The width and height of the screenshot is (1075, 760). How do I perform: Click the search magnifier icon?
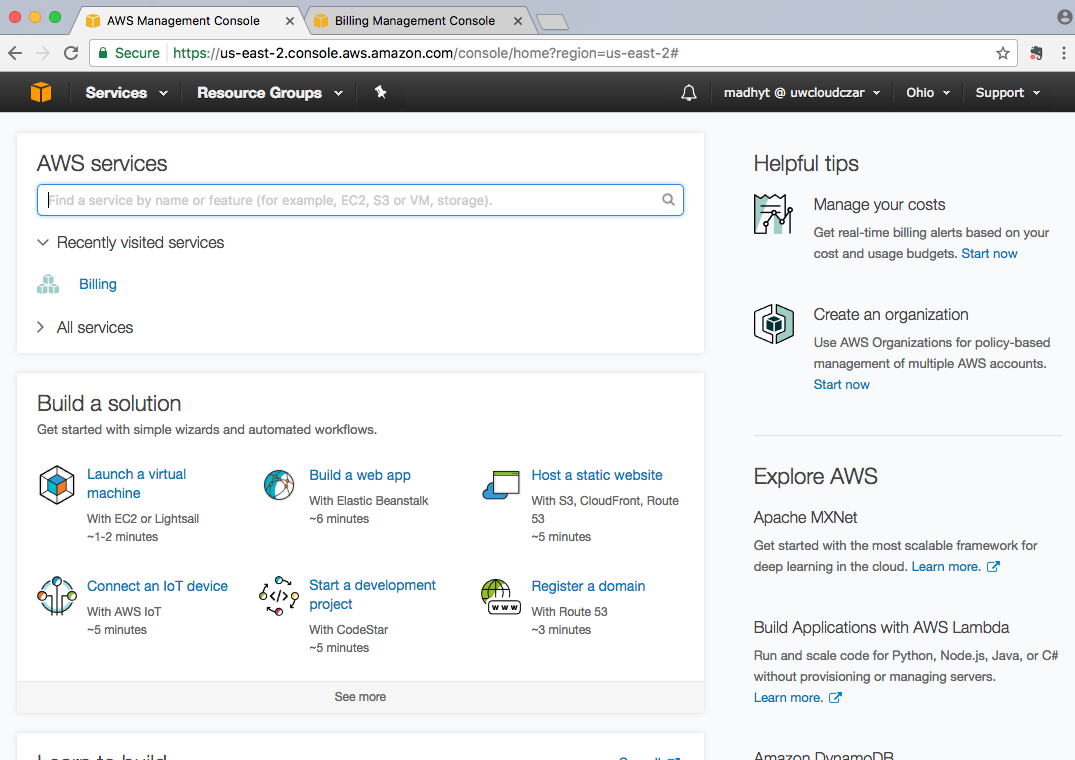click(668, 199)
